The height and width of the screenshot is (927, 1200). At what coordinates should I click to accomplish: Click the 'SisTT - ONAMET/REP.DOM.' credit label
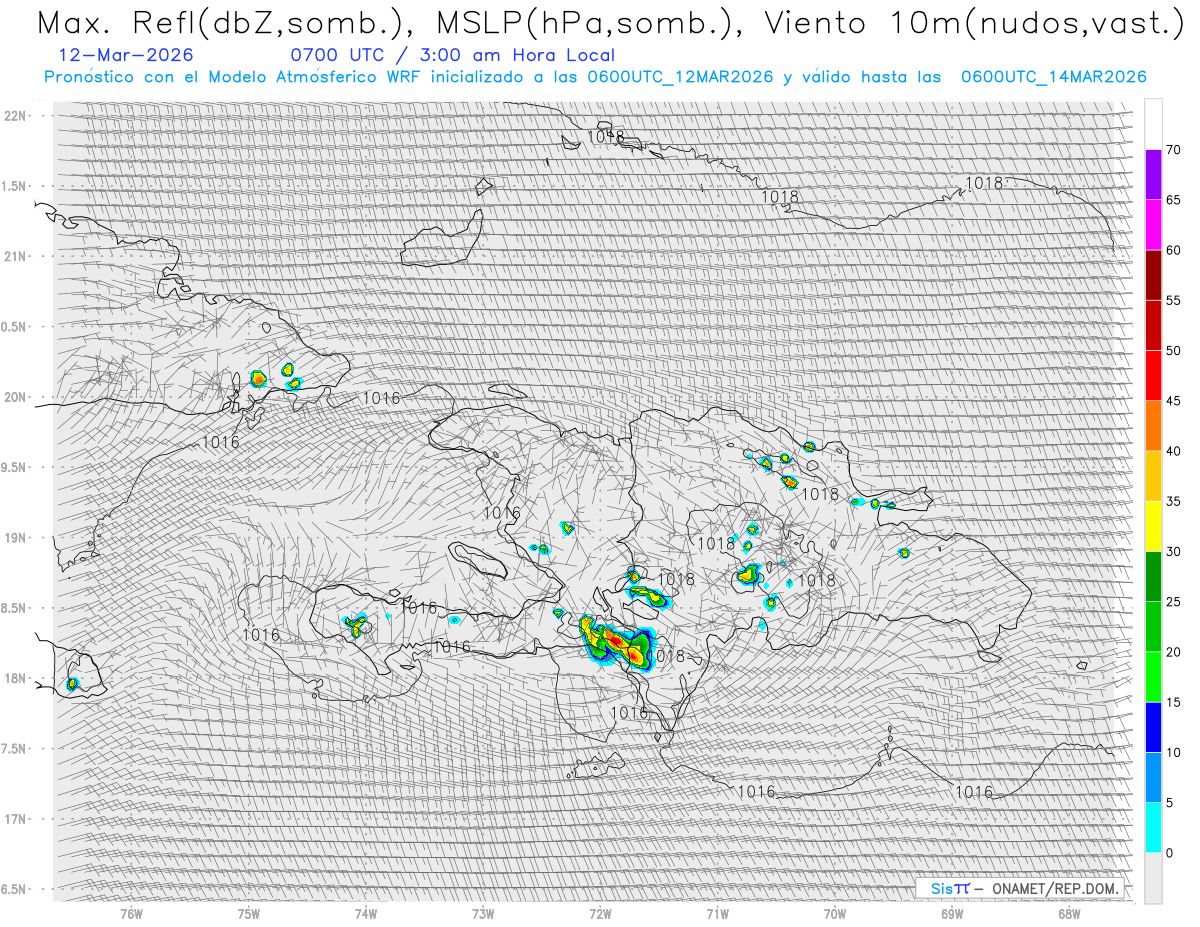[1021, 888]
